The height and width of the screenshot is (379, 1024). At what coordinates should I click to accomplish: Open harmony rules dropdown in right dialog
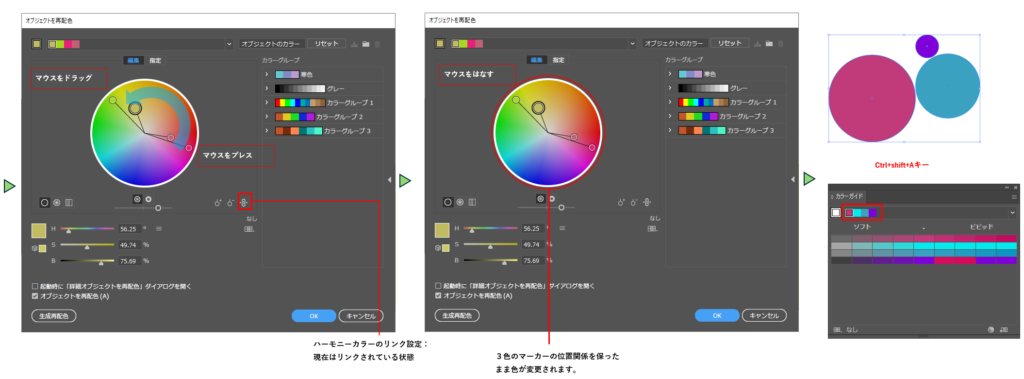click(x=632, y=44)
